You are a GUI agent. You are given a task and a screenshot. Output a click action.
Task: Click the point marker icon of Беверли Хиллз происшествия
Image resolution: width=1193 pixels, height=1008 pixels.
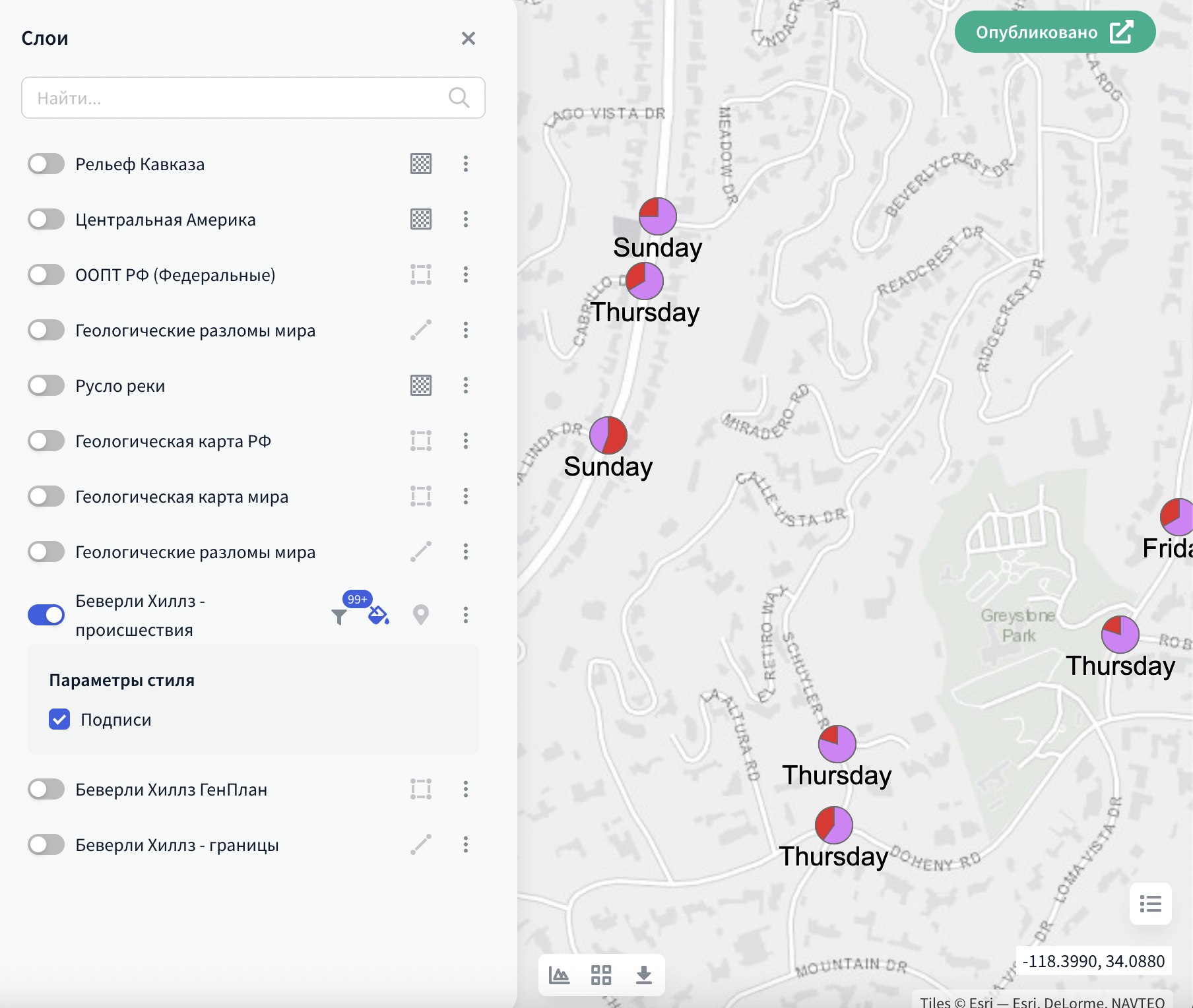pyautogui.click(x=420, y=615)
